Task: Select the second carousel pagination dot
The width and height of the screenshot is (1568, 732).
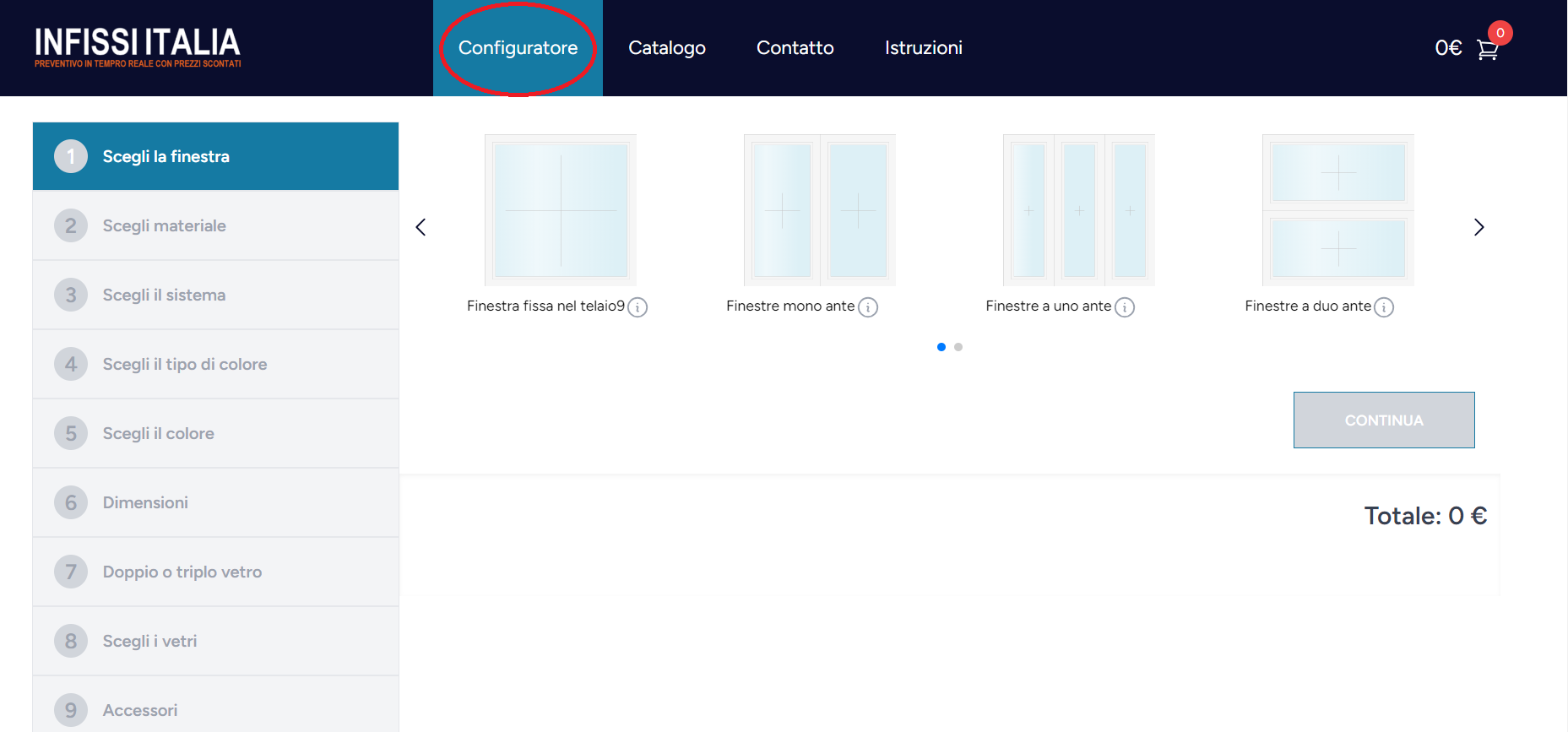Action: click(958, 347)
